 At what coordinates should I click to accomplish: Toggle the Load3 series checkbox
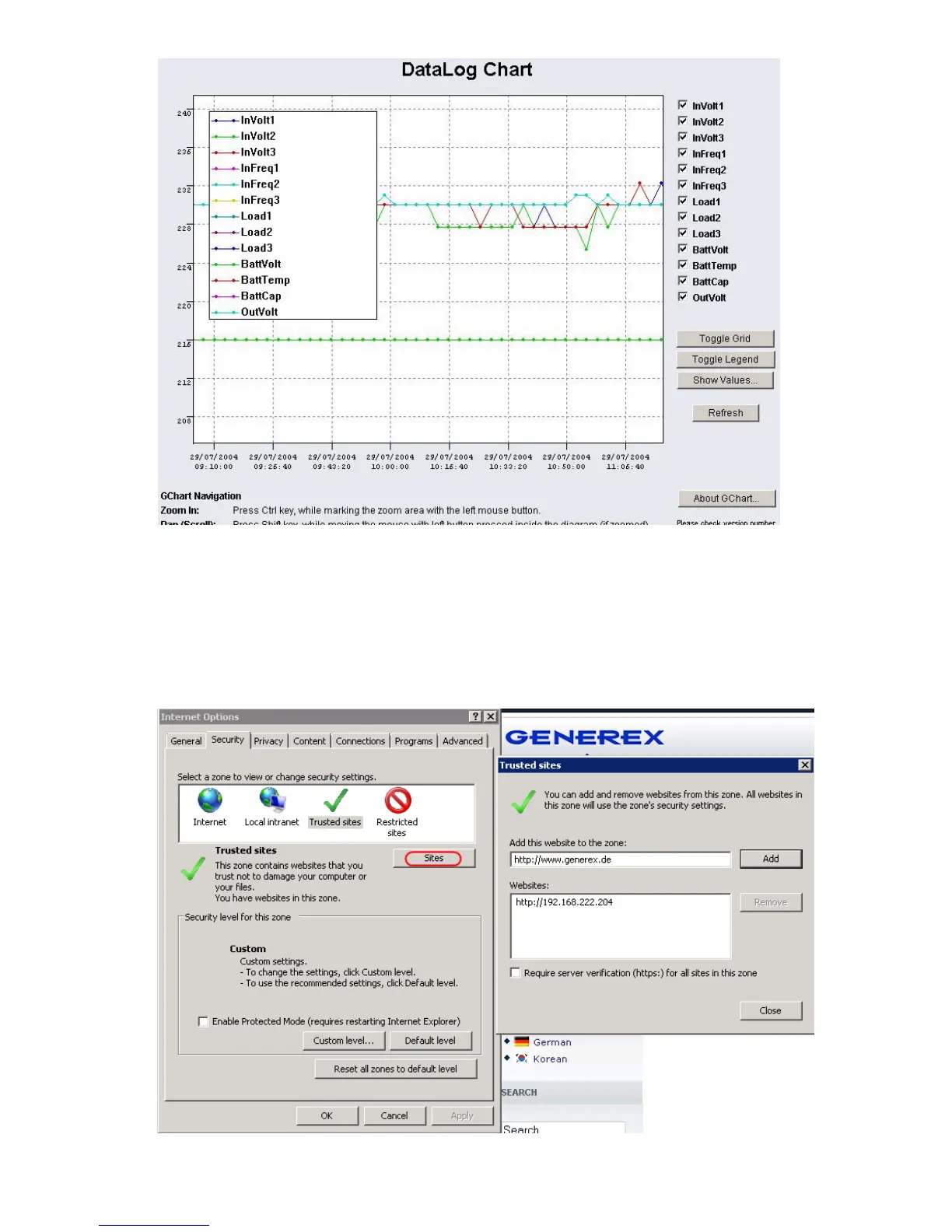click(683, 233)
